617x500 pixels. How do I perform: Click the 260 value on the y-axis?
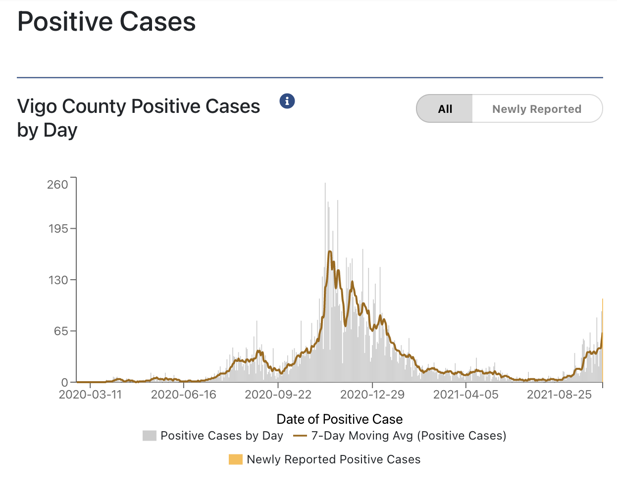(x=57, y=184)
